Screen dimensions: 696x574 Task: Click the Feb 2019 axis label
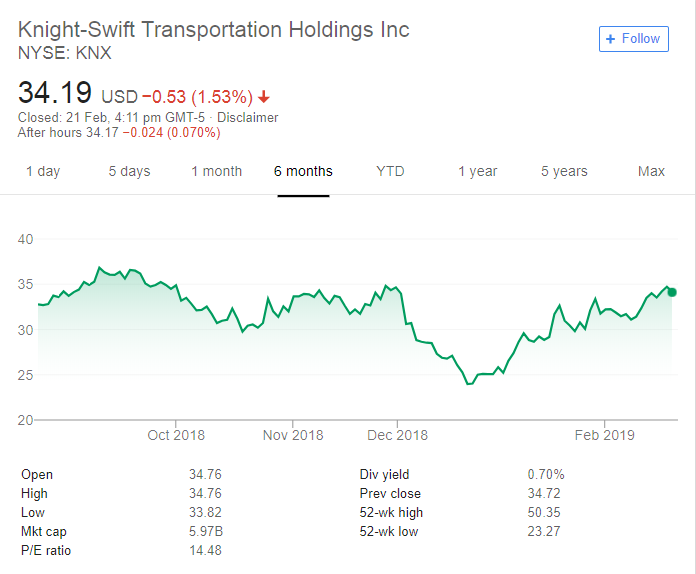click(x=605, y=435)
